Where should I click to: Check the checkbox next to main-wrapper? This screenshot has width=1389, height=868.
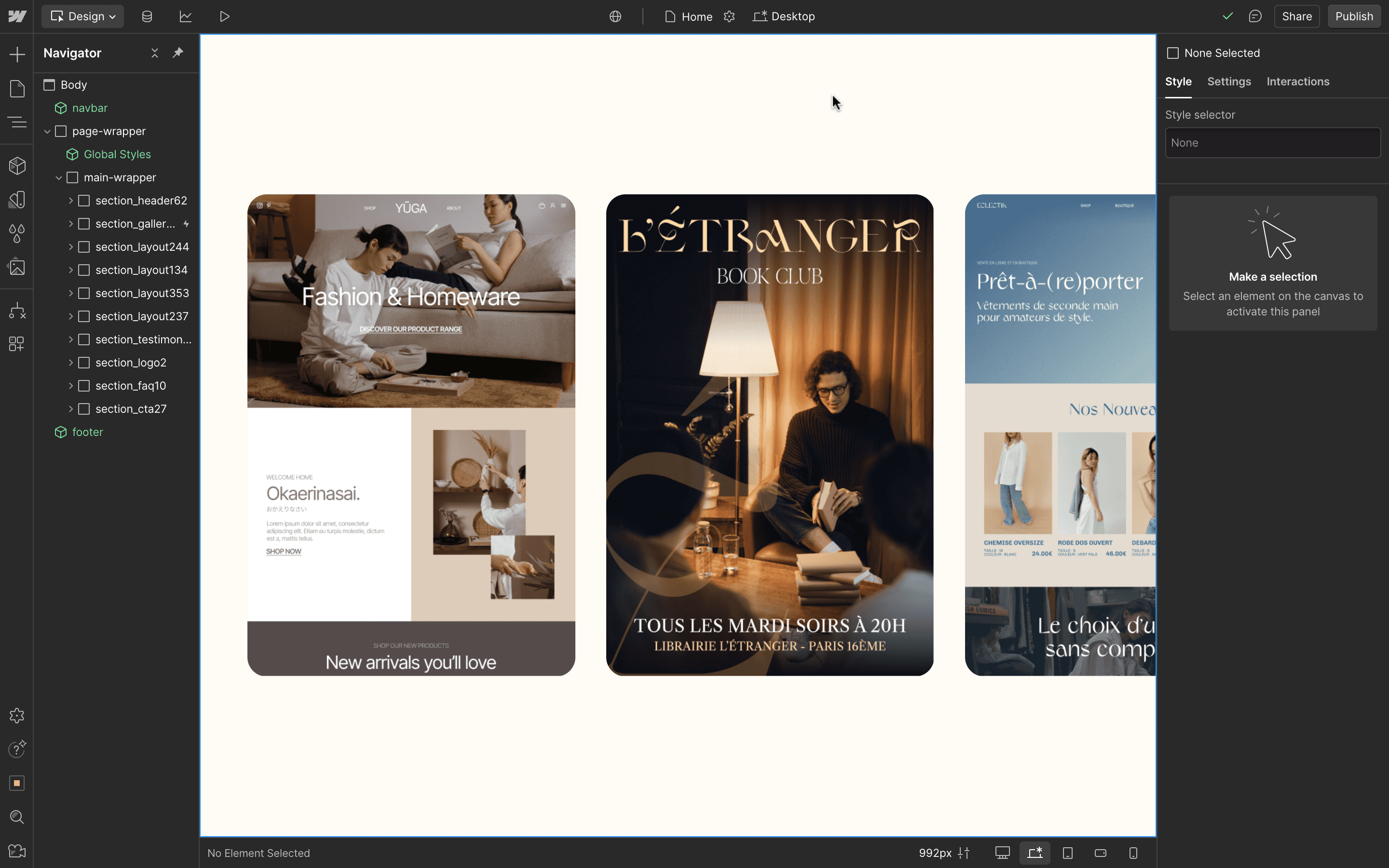pos(73,177)
